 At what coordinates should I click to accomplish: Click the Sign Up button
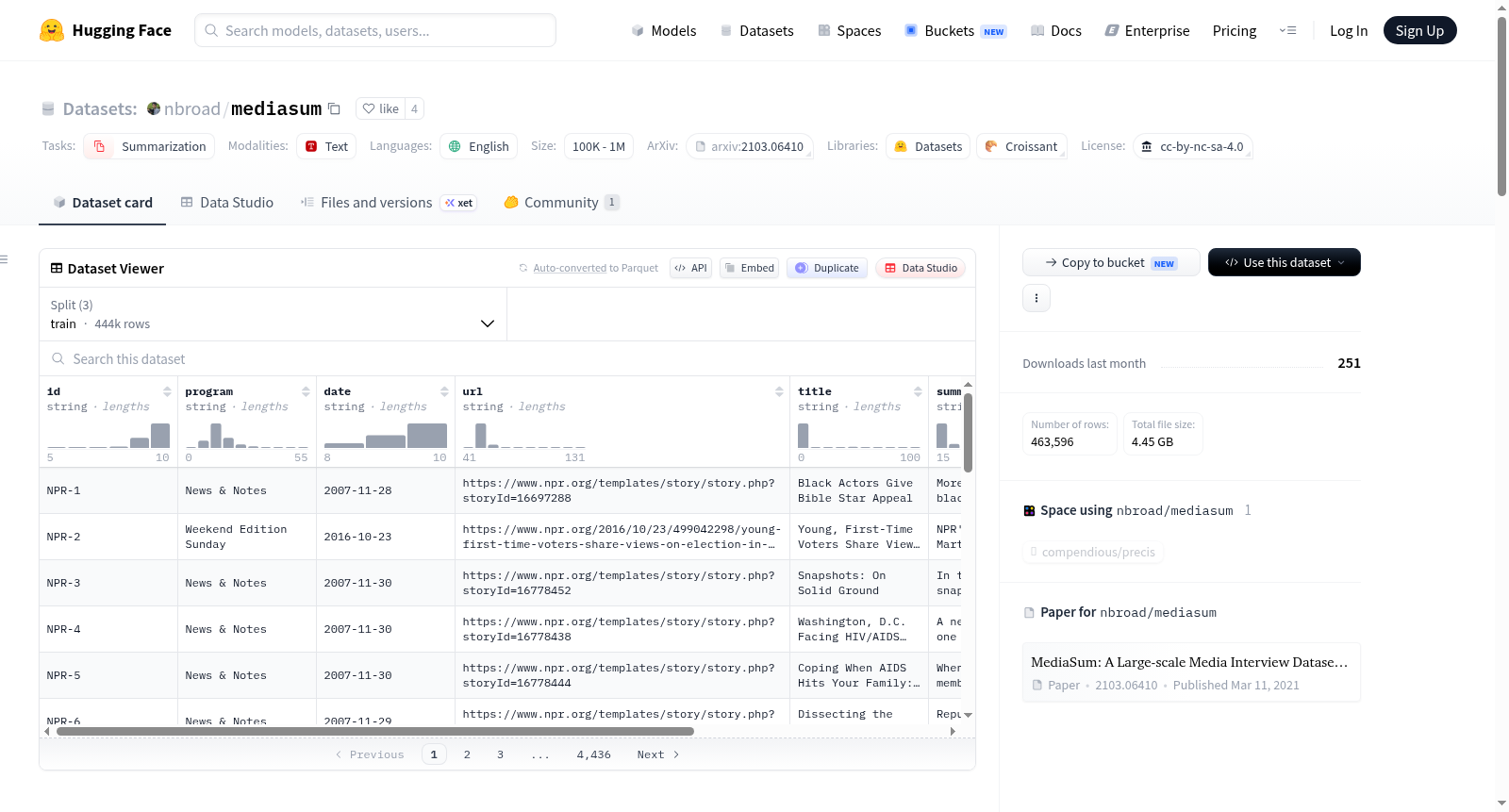click(x=1419, y=30)
